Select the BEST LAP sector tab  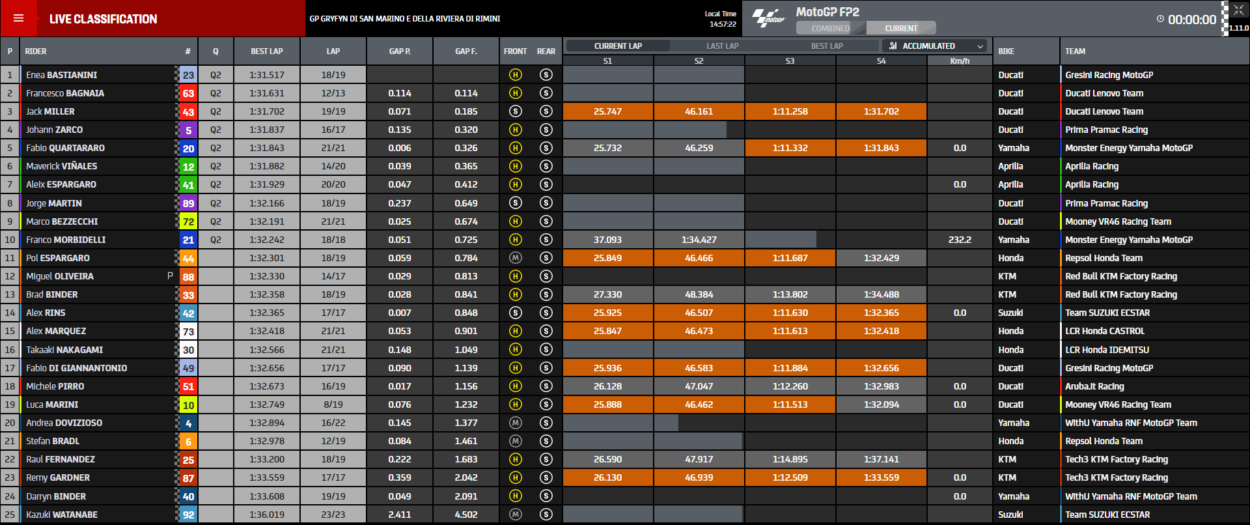point(827,46)
